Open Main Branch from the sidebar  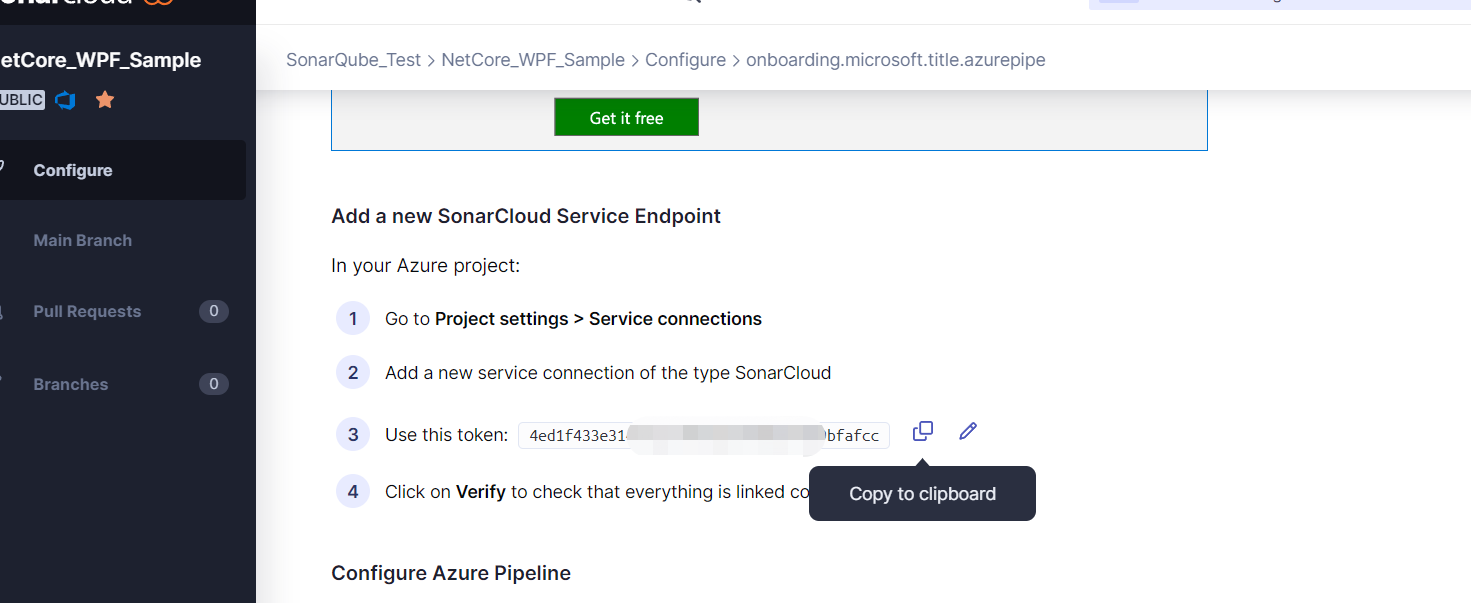point(82,240)
